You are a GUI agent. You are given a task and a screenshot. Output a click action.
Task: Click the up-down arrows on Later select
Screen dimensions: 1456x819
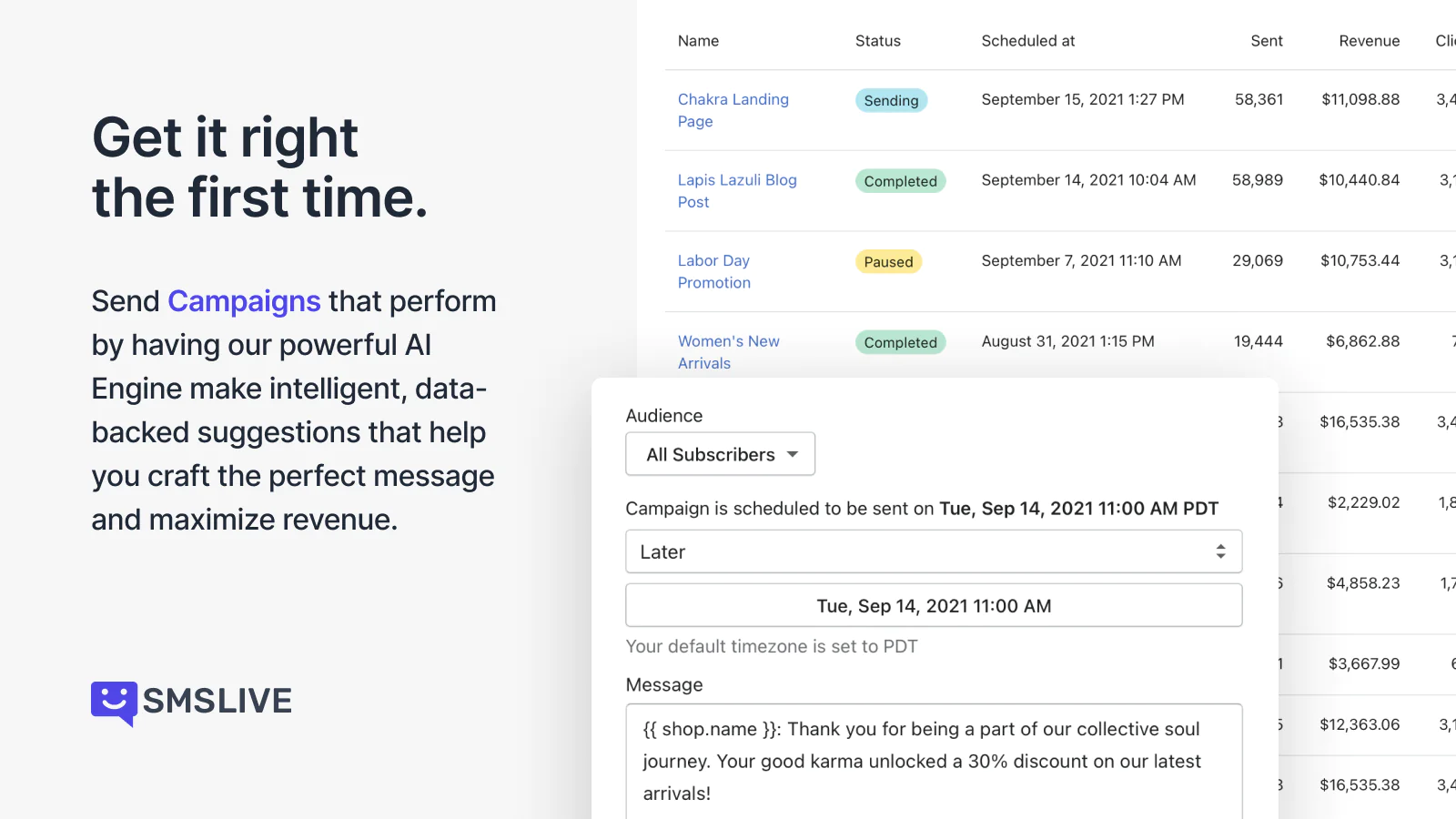[1220, 551]
